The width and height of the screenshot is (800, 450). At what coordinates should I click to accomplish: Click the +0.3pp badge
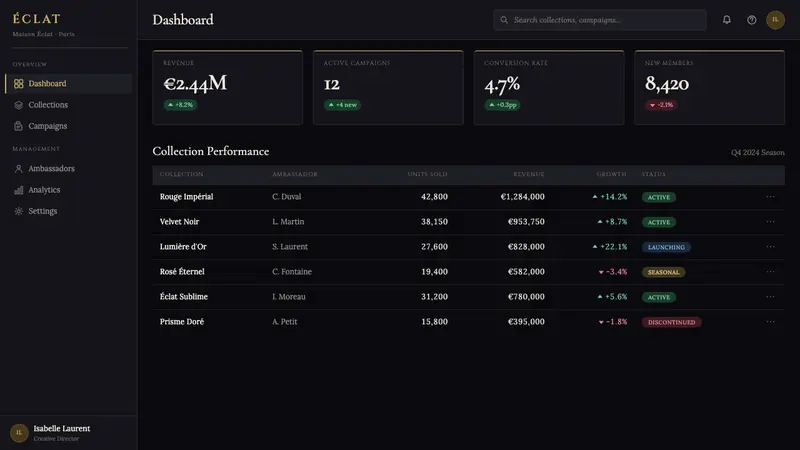click(503, 105)
